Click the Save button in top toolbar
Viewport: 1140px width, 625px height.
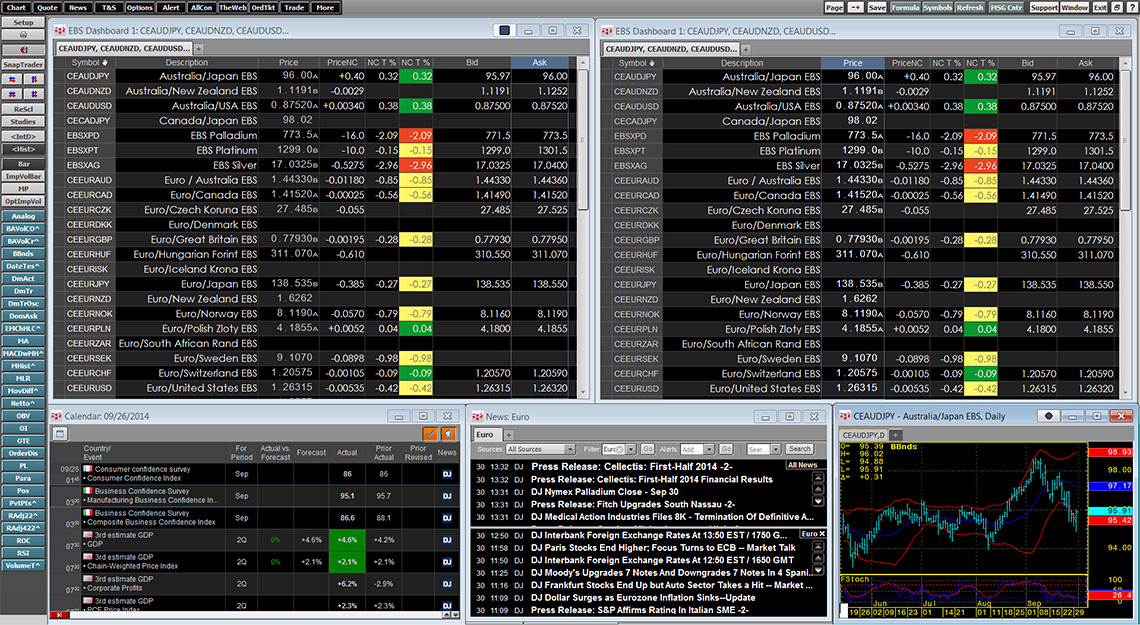[x=877, y=7]
